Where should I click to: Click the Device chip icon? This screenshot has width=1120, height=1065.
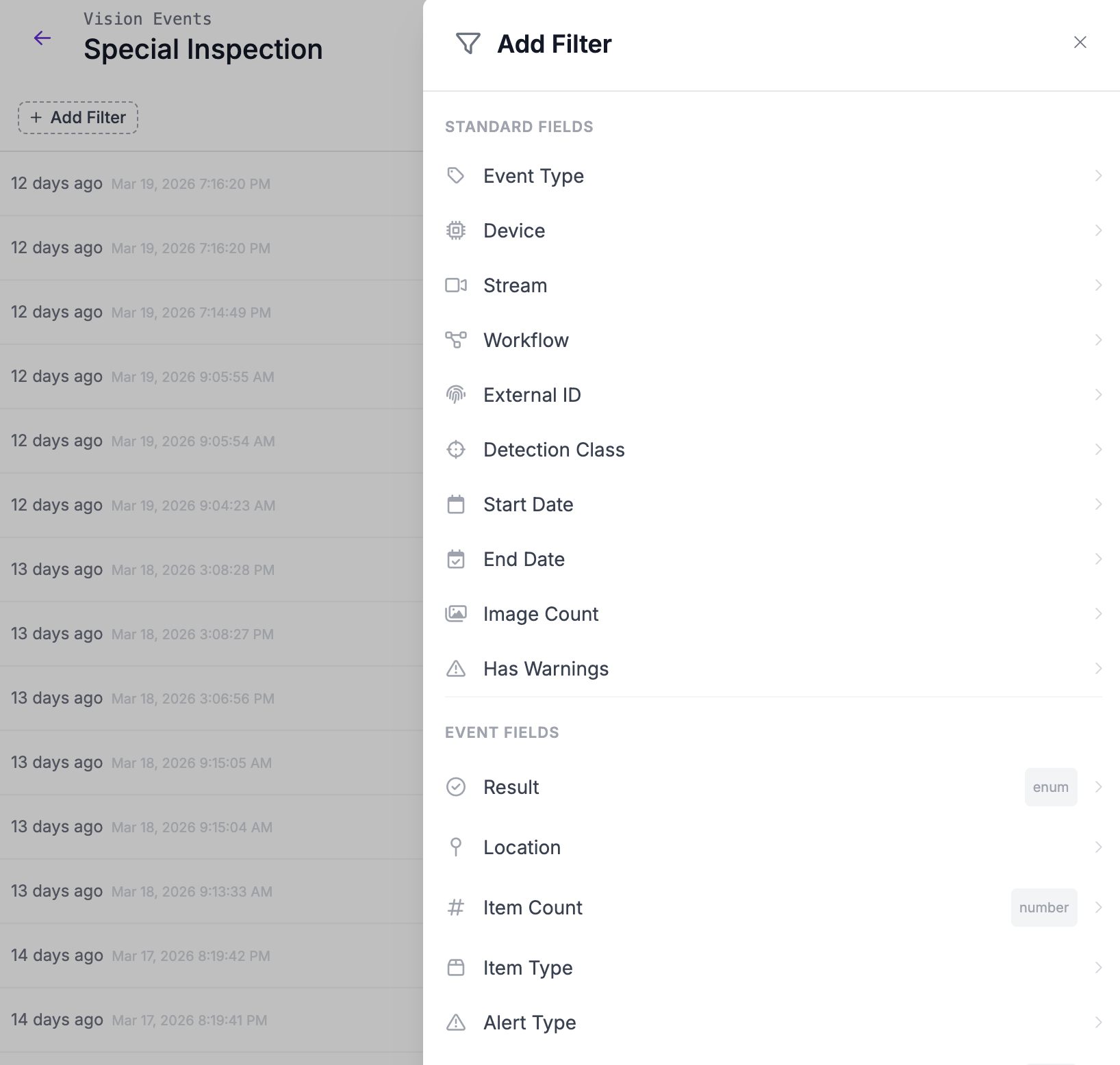(456, 231)
